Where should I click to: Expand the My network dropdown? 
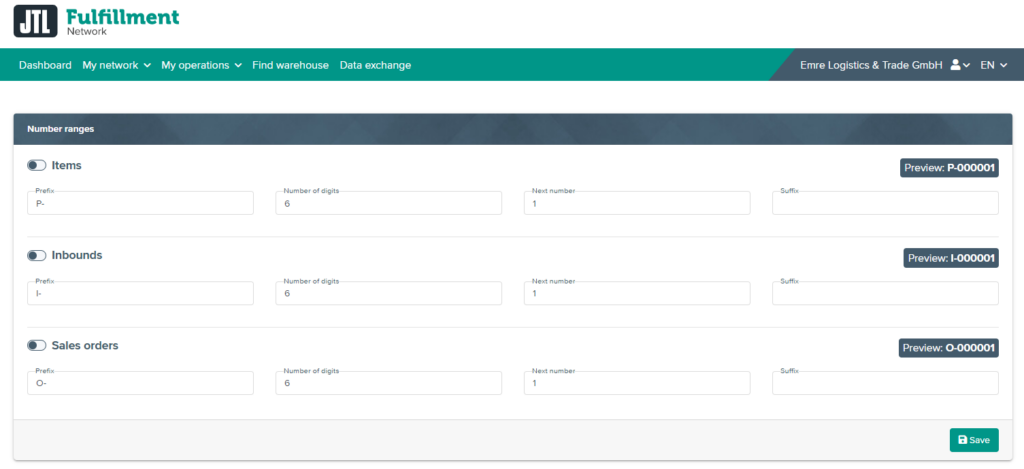(116, 65)
